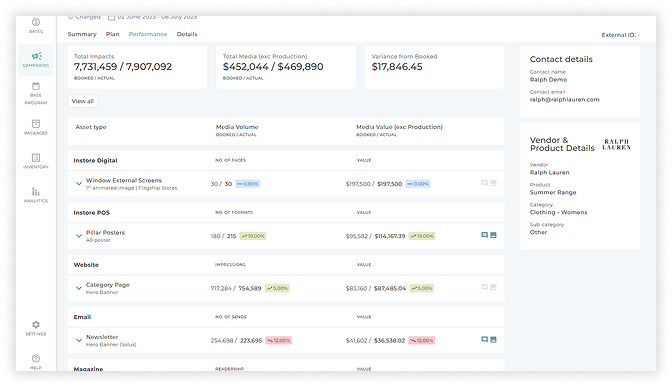Click the Magazine section heading
Image resolution: width=672 pixels, height=387 pixels.
coord(88,369)
